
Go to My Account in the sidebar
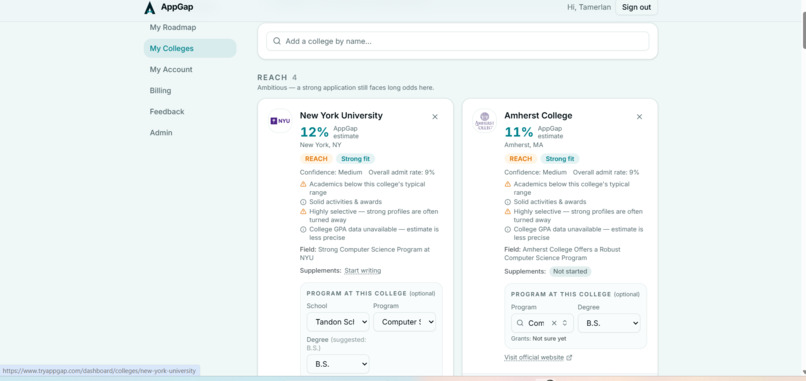[171, 69]
